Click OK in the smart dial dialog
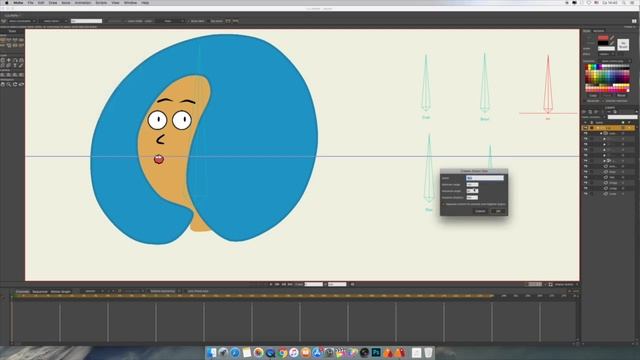This screenshot has width=640, height=360. (x=498, y=211)
